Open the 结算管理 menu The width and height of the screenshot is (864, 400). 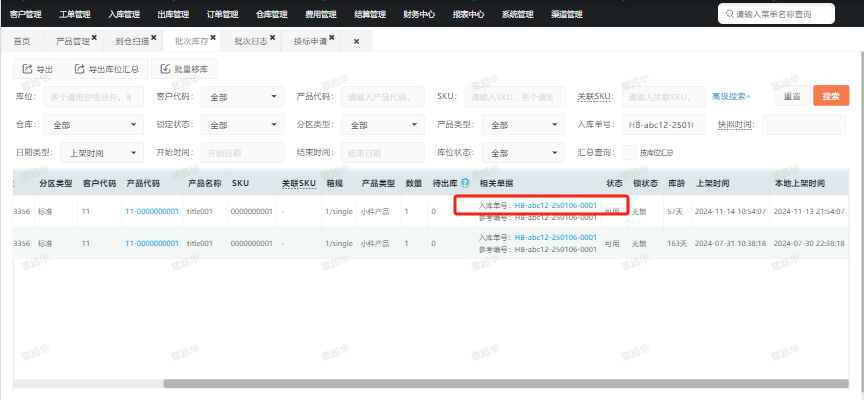(x=370, y=14)
